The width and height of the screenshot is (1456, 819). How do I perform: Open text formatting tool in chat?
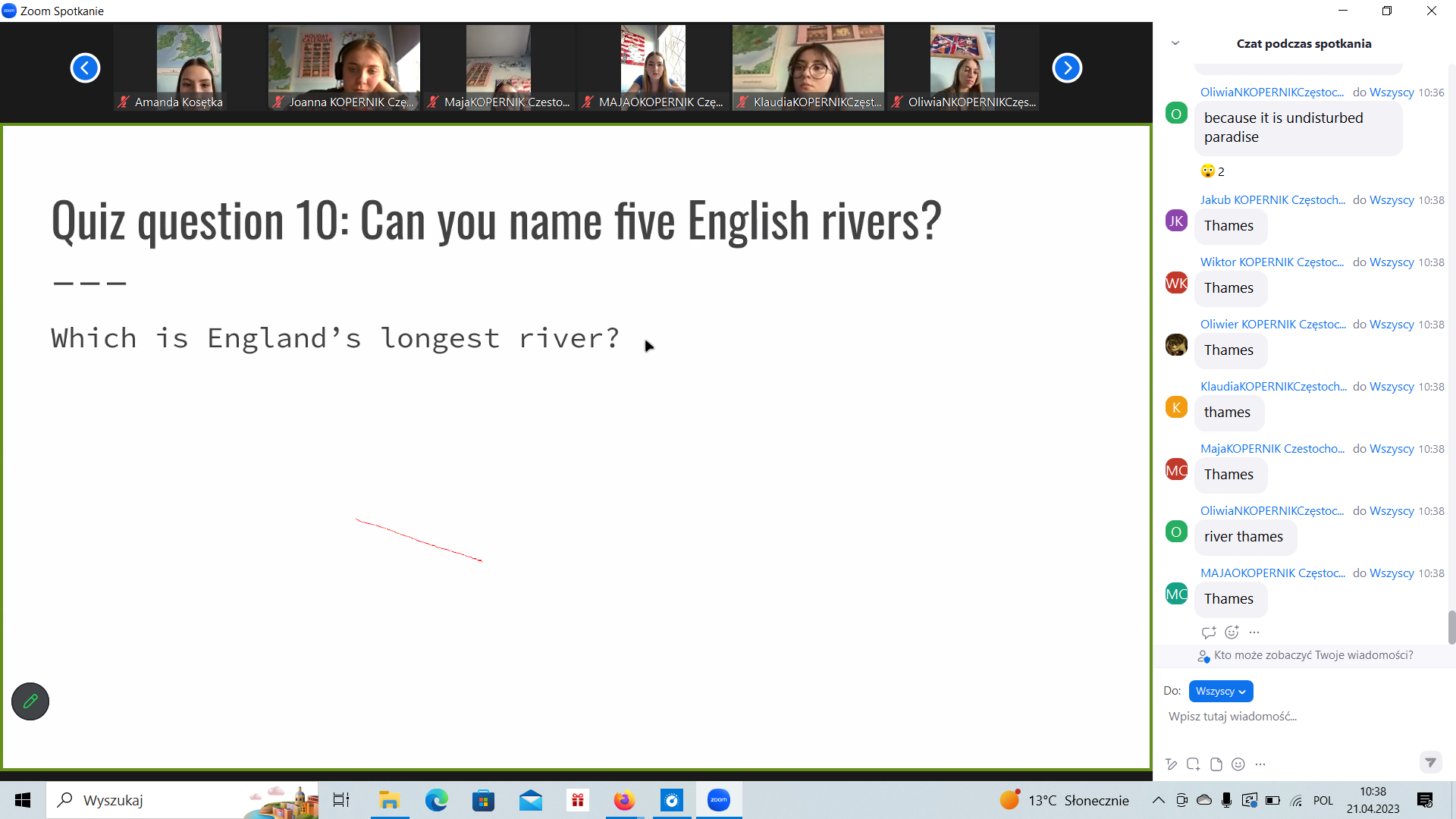click(x=1172, y=764)
